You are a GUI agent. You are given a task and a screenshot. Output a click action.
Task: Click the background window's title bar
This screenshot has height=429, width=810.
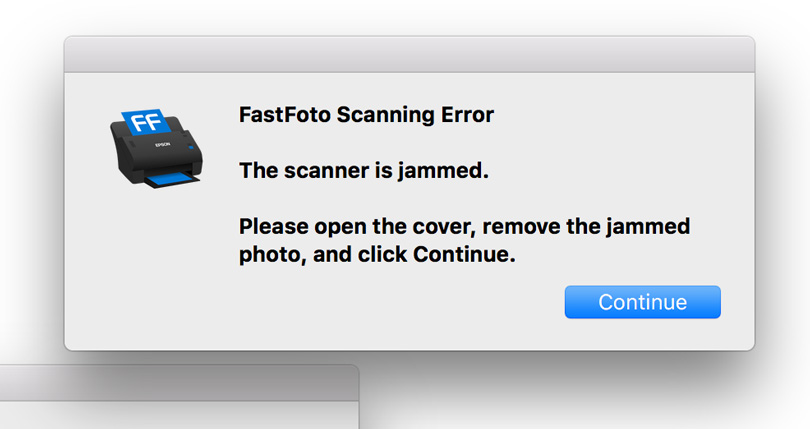(178, 383)
